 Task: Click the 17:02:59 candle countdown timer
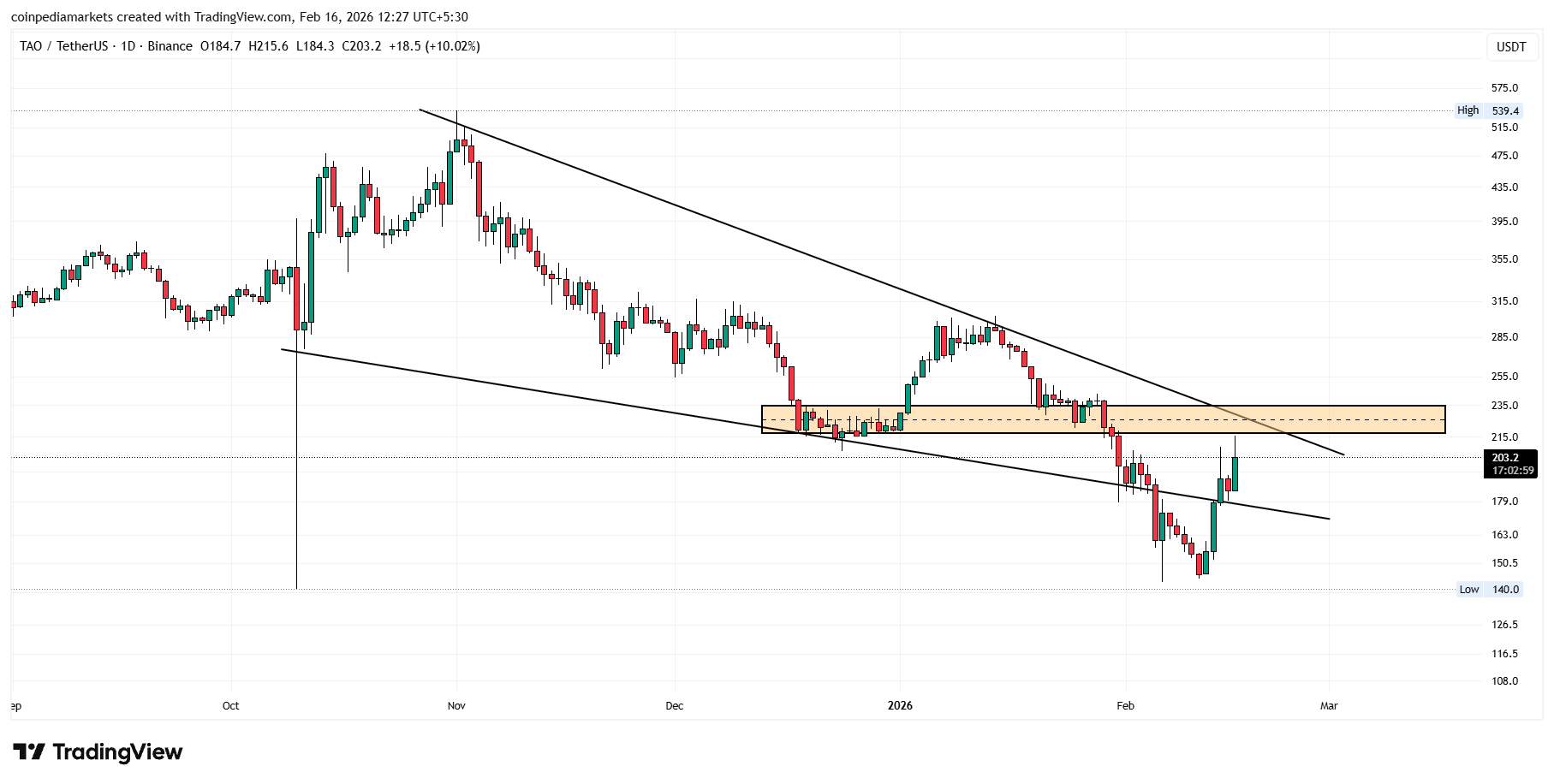click(1512, 471)
